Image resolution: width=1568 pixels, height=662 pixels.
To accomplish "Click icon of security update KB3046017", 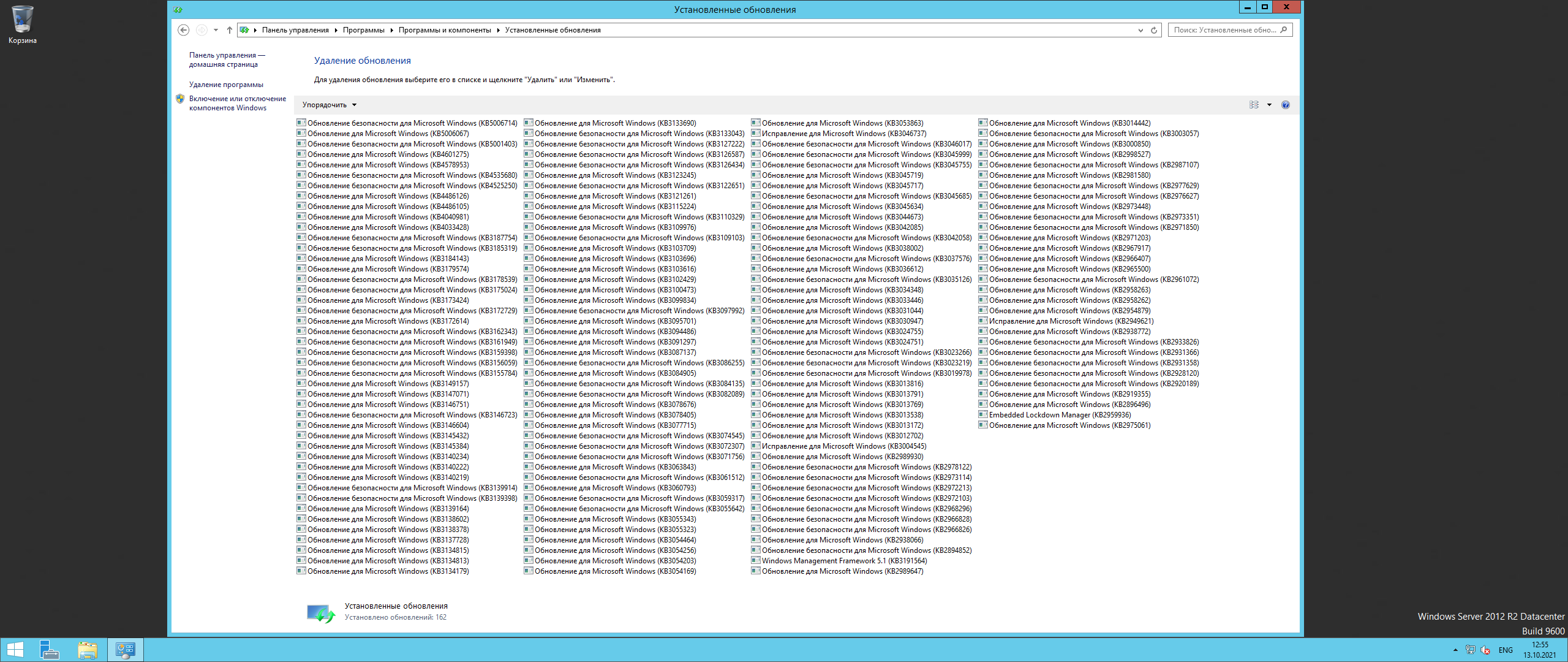I will click(756, 143).
